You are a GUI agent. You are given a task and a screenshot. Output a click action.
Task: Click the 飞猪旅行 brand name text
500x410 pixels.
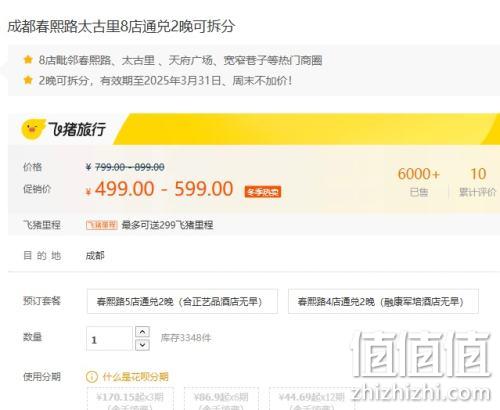(77, 129)
